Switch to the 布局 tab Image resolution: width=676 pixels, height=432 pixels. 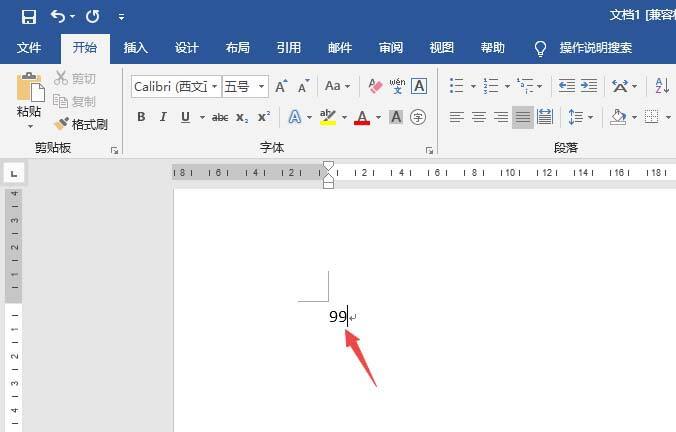238,47
